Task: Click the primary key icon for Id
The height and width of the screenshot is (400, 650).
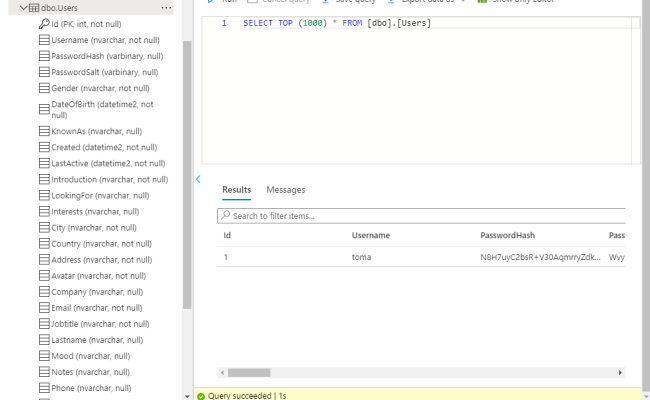Action: [x=44, y=24]
